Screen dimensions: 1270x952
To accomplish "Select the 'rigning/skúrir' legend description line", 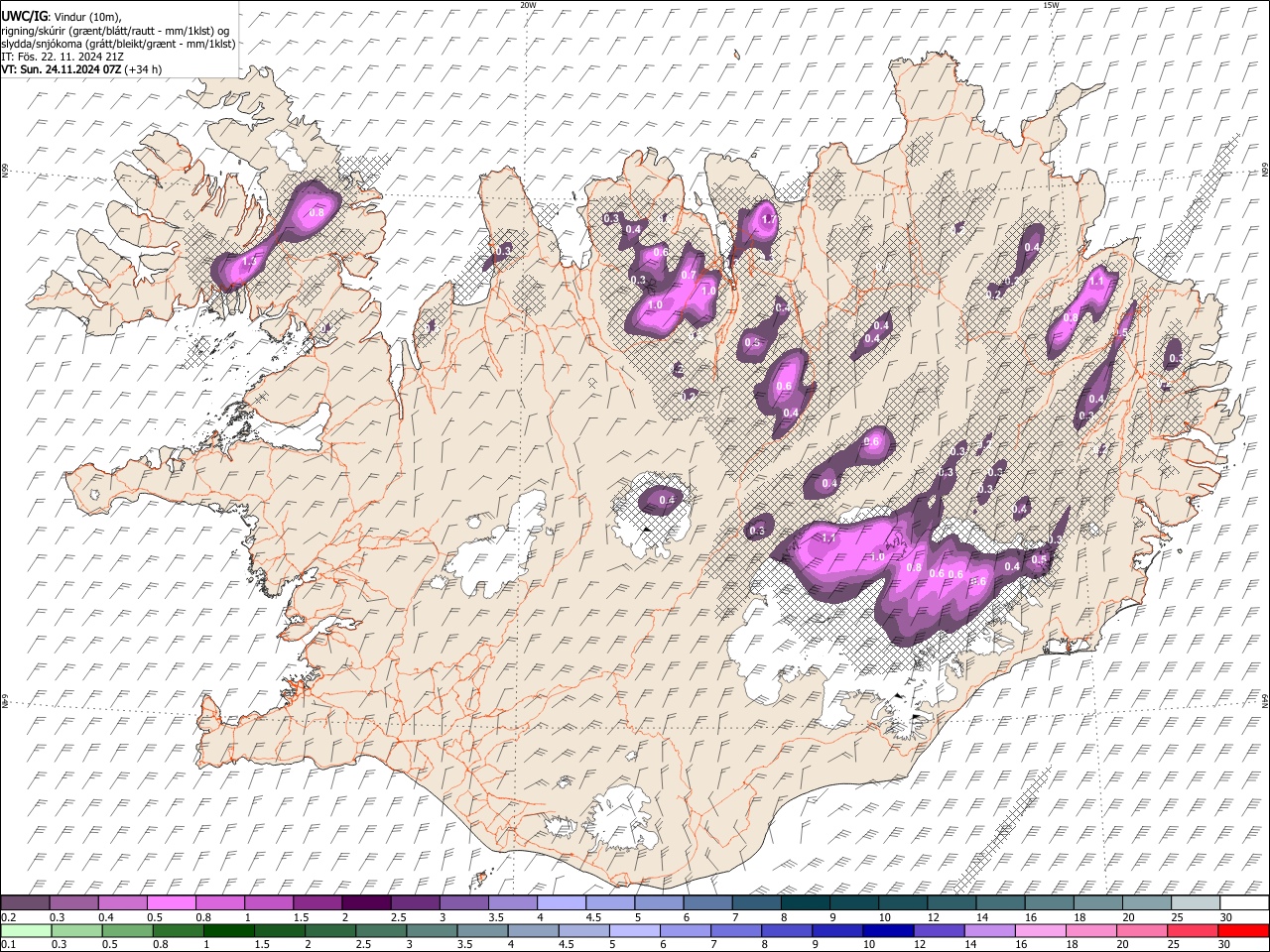I will tap(117, 31).
